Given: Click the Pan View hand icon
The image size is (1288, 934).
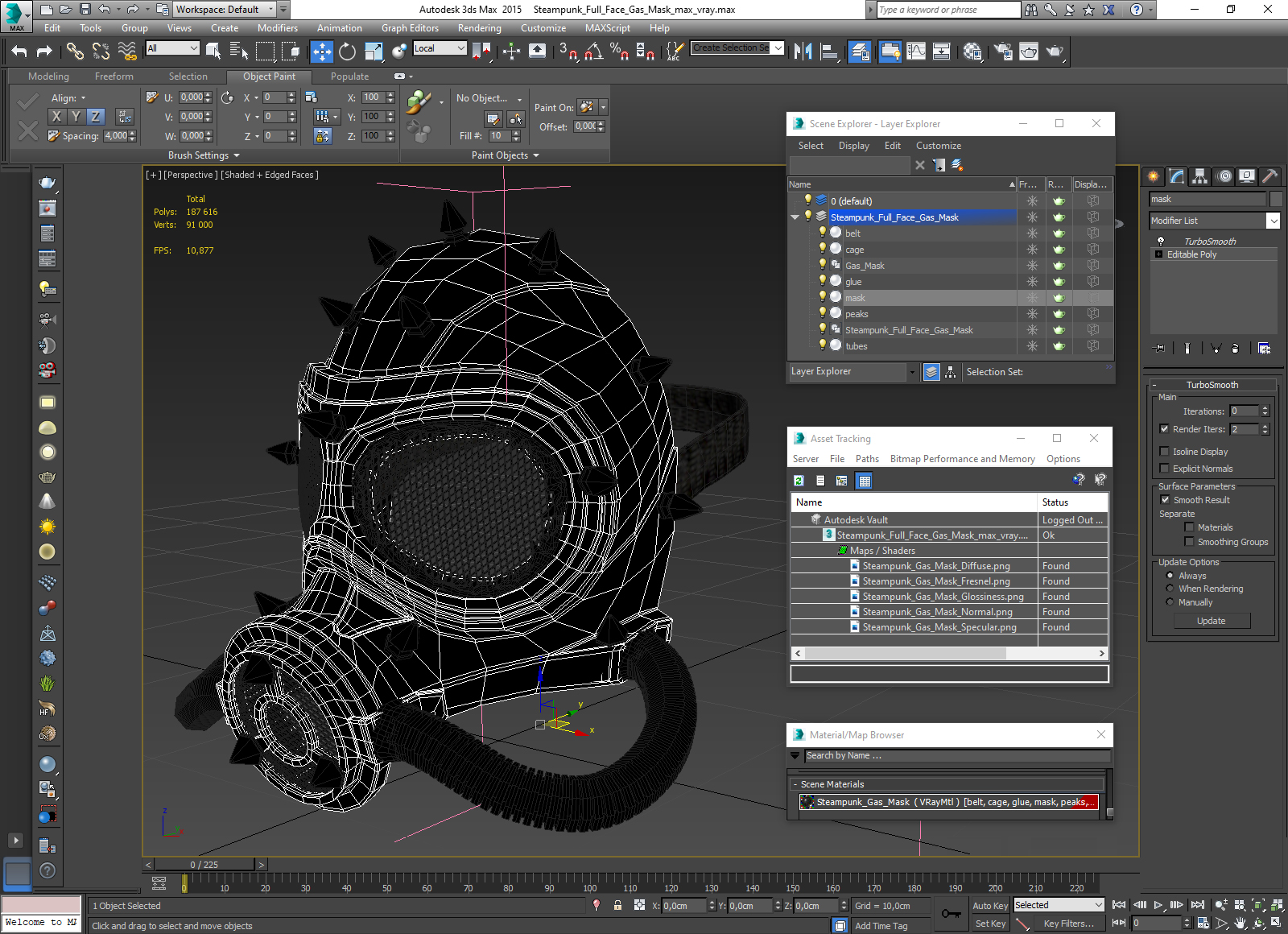Looking at the screenshot, I should click(x=1240, y=924).
